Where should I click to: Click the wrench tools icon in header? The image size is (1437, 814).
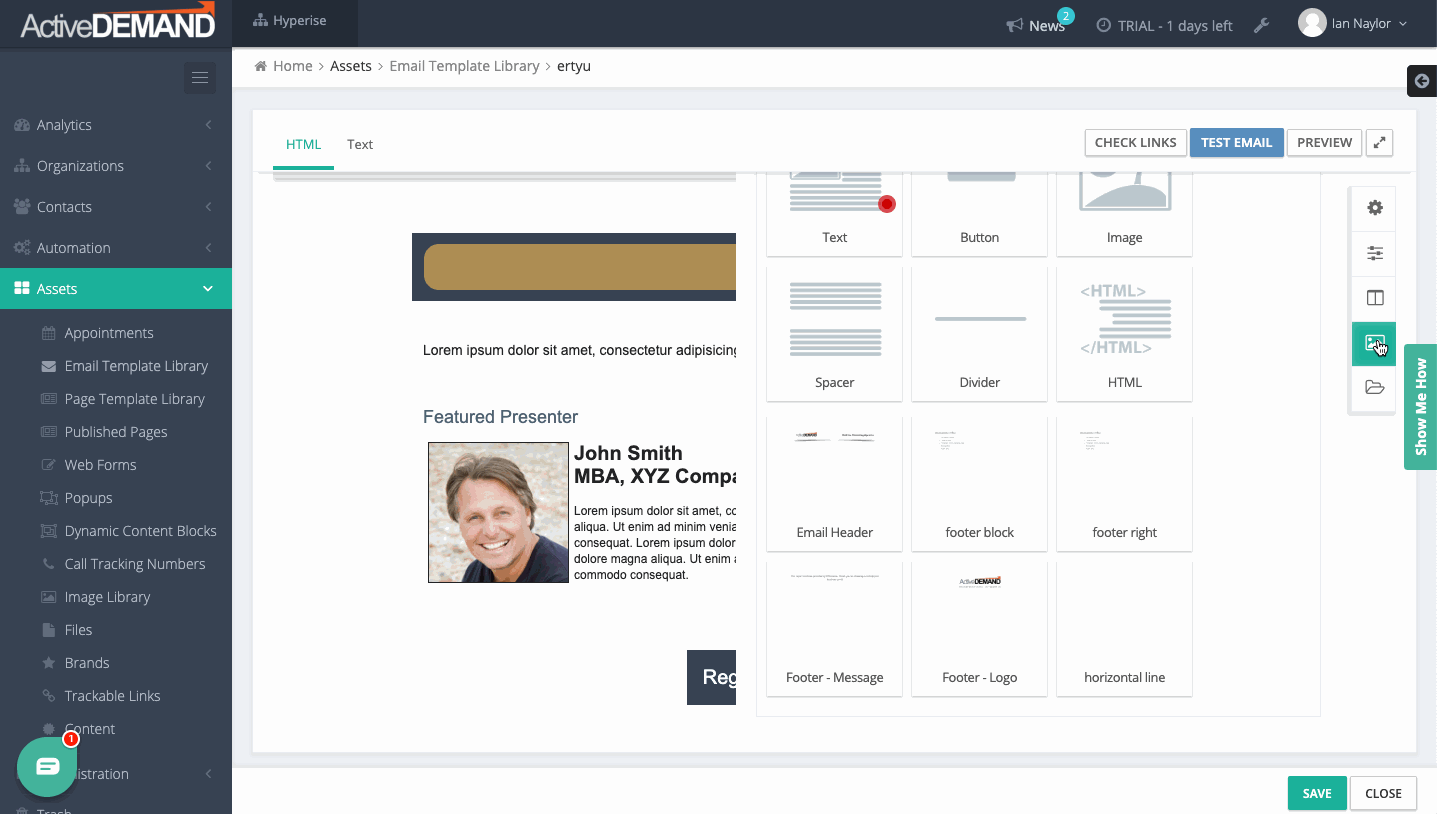point(1262,25)
